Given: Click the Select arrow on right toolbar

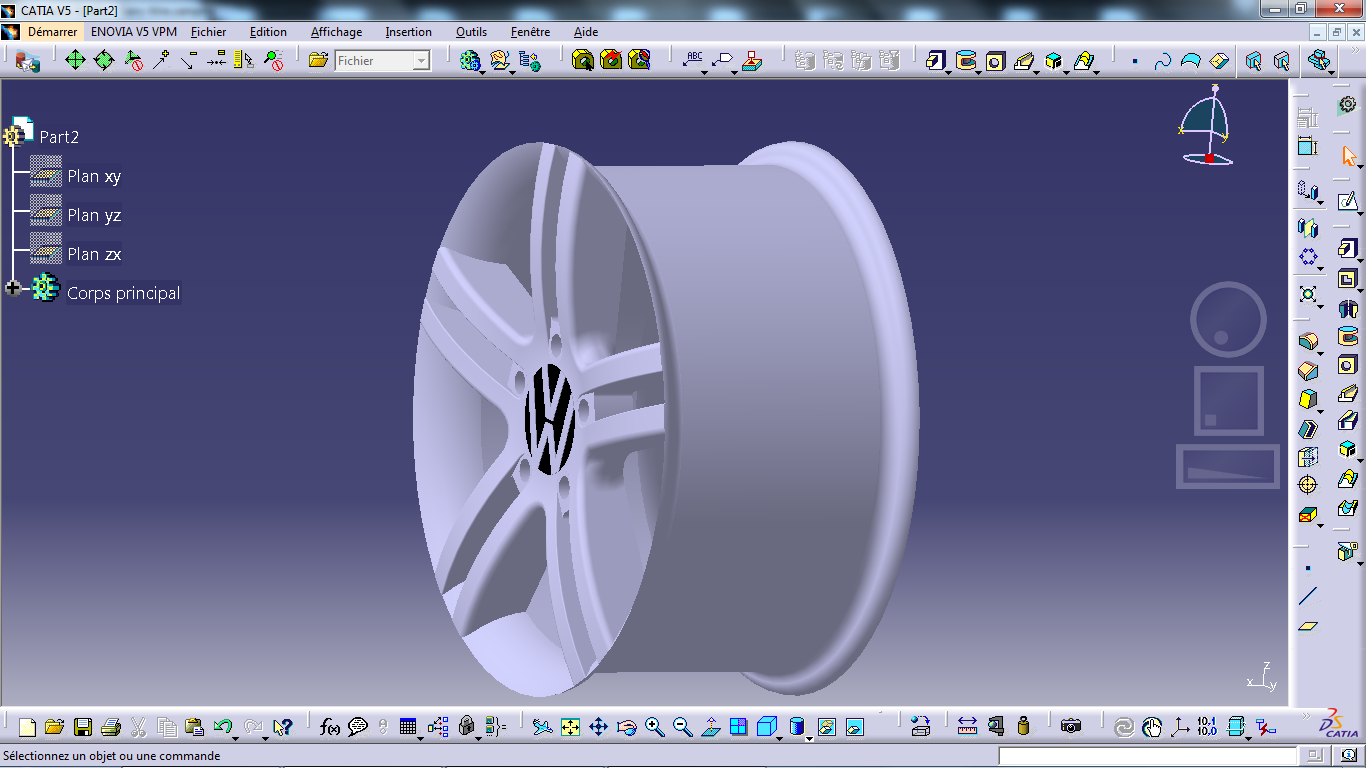Looking at the screenshot, I should pyautogui.click(x=1348, y=157).
